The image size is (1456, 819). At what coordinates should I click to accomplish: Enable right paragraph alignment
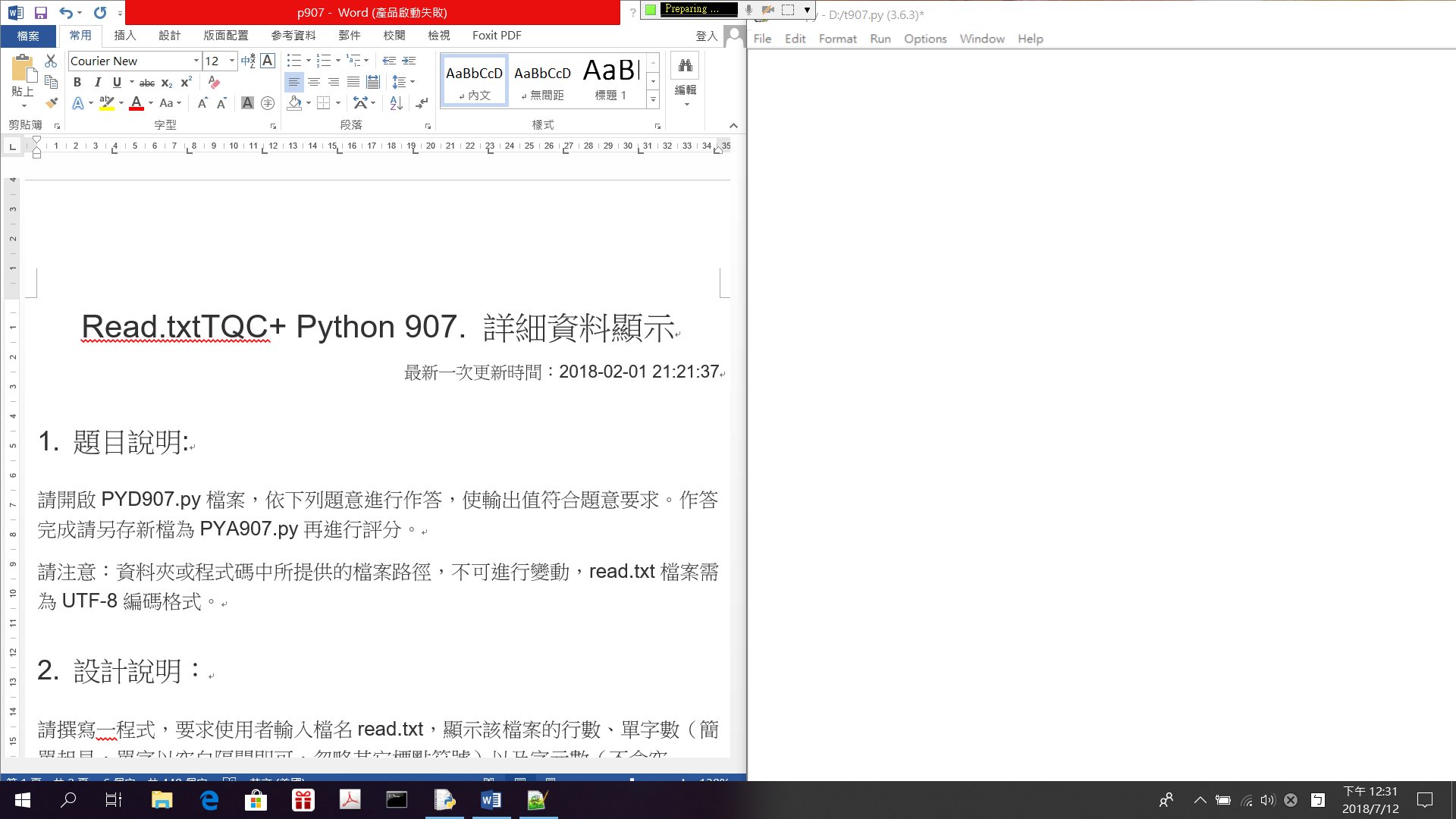(x=334, y=82)
